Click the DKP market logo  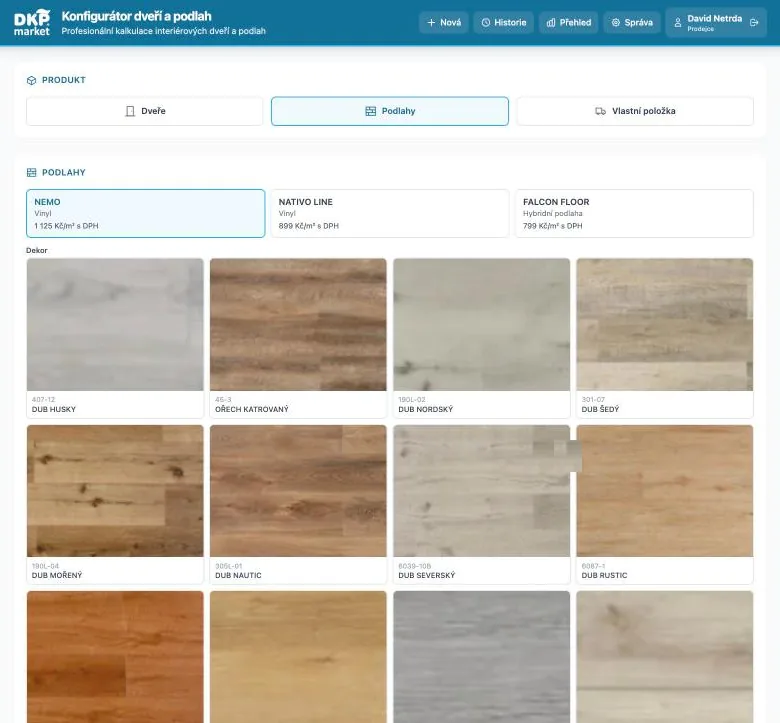(32, 22)
